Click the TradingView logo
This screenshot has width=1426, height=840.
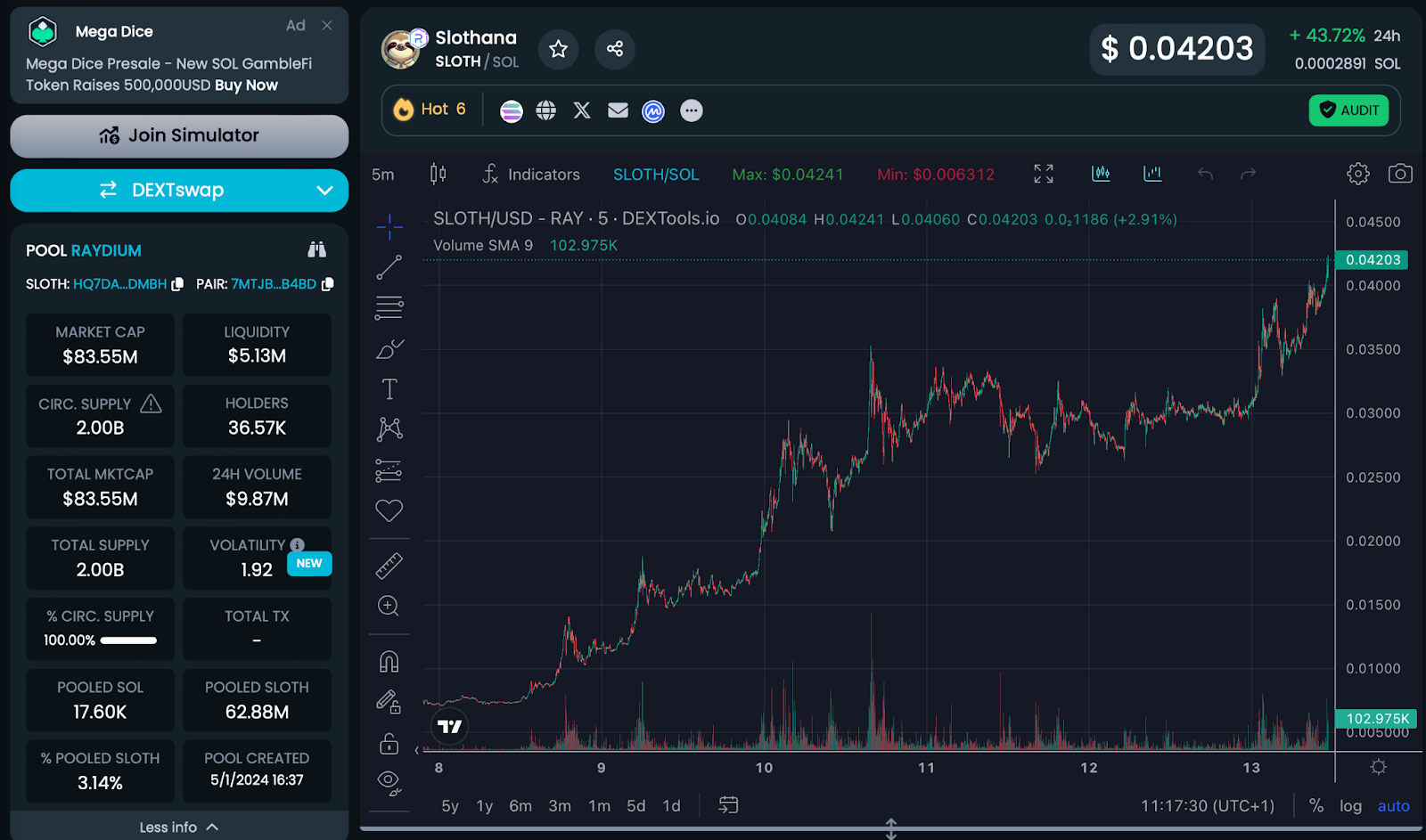[450, 727]
